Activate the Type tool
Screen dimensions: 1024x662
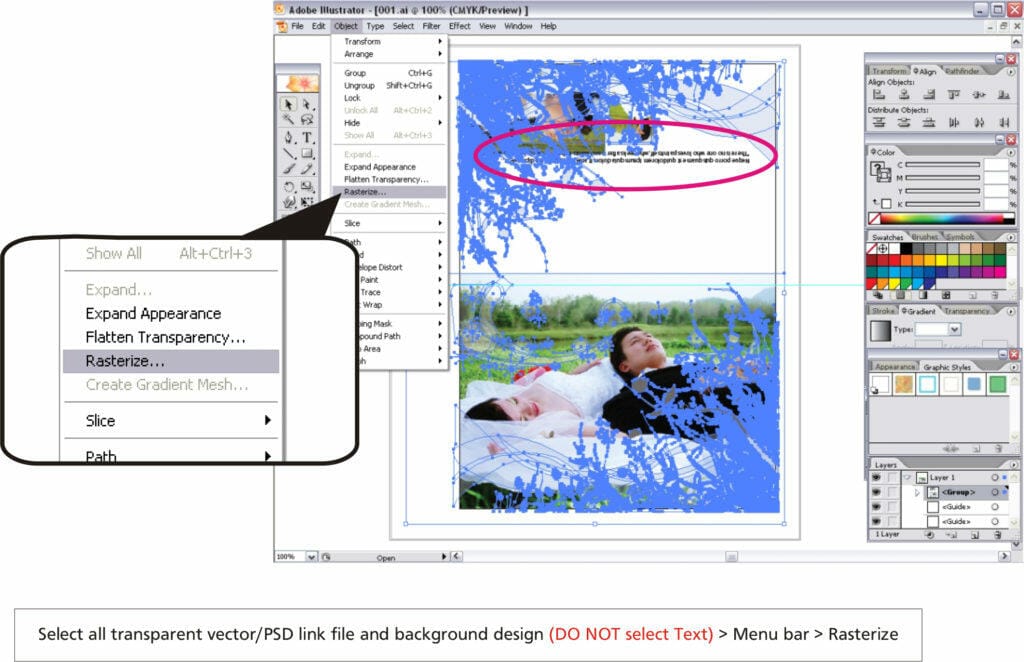coord(307,137)
